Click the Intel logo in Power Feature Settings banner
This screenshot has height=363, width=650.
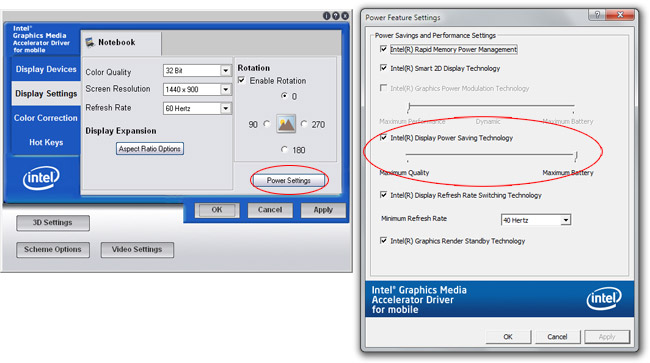604,298
